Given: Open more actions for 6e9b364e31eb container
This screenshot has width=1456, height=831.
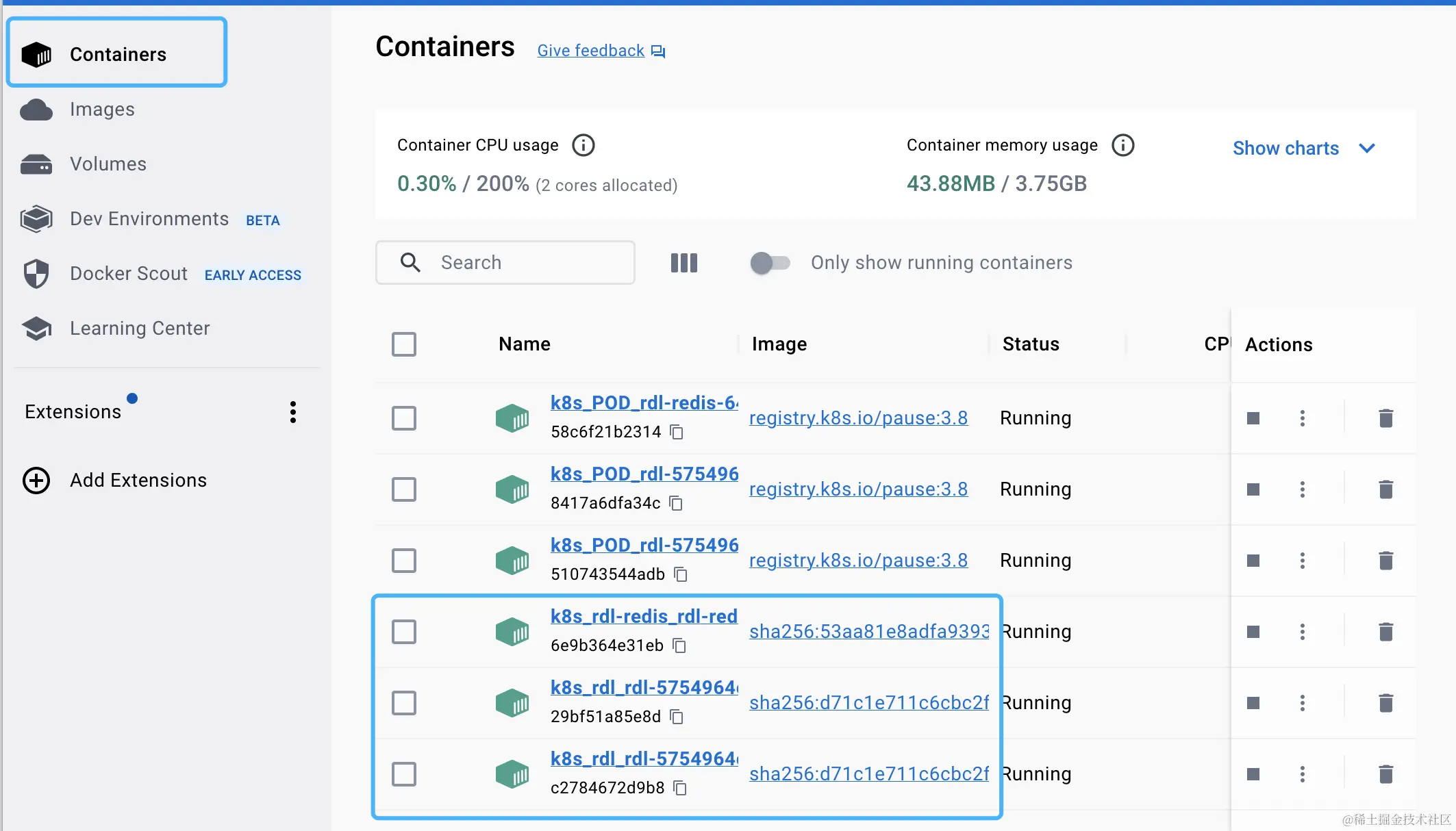Looking at the screenshot, I should [x=1303, y=632].
